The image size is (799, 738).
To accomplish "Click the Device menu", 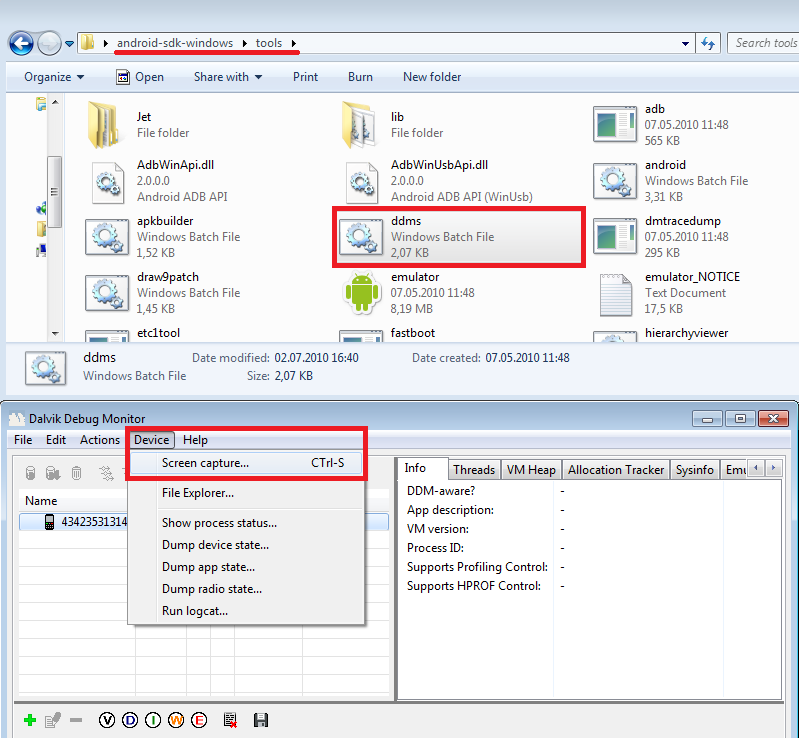I will (x=151, y=440).
